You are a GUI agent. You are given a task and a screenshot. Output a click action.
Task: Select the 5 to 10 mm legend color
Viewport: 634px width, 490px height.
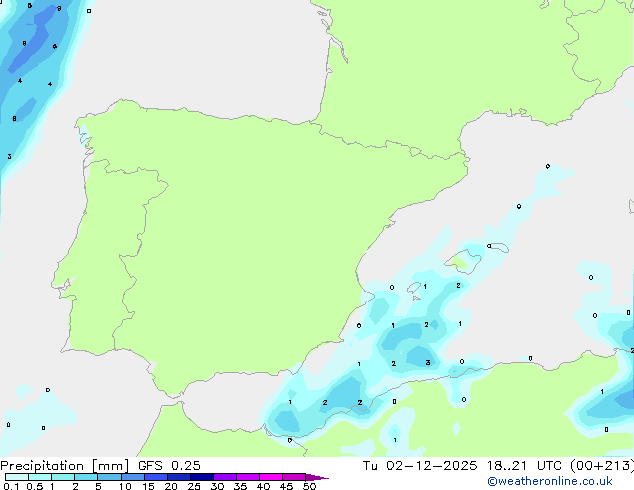tap(109, 477)
